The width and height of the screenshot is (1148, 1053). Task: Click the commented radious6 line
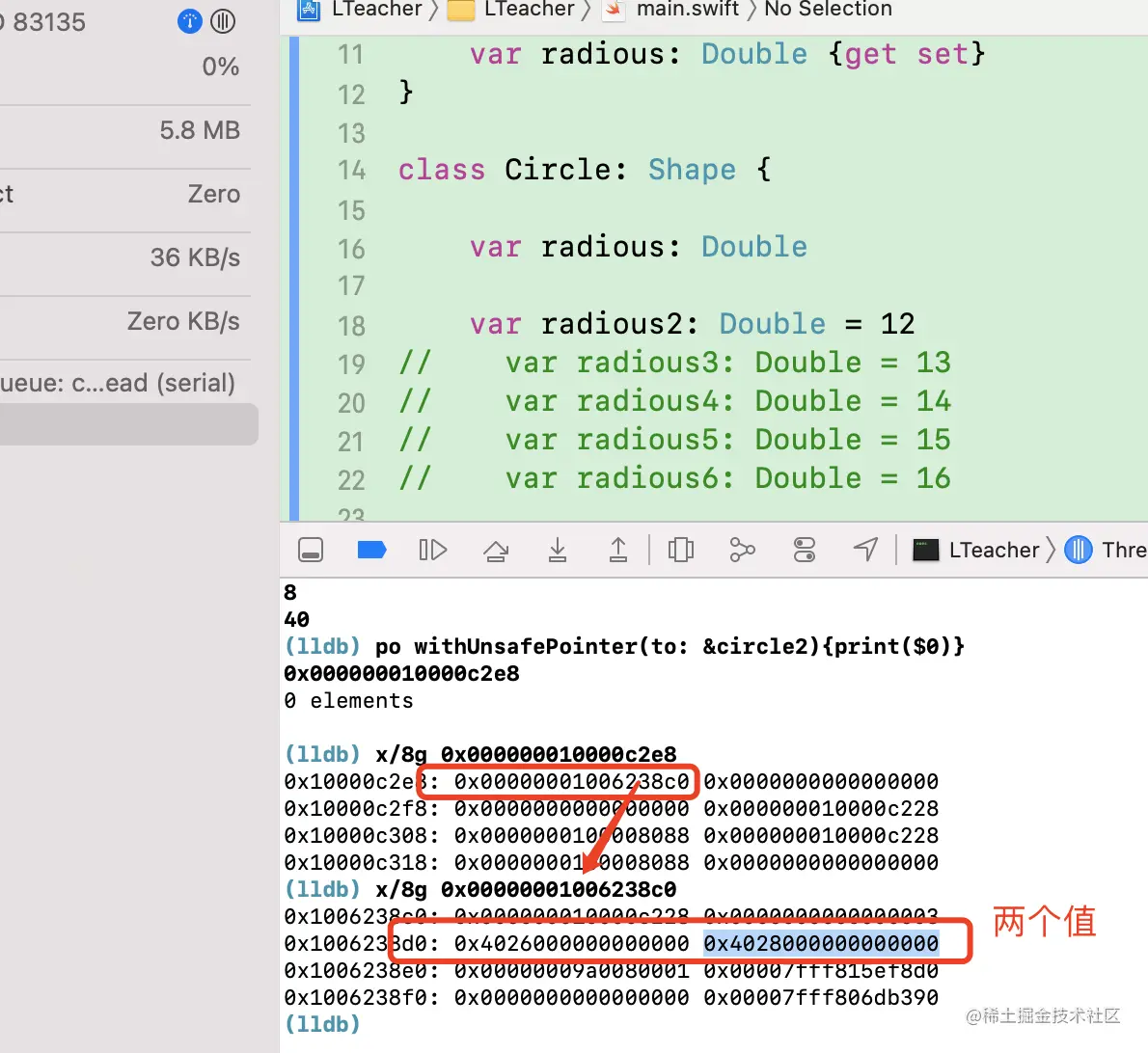(x=674, y=478)
